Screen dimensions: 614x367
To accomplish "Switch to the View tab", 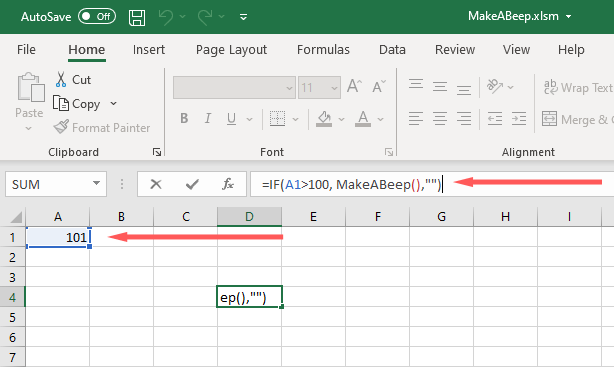I will tap(516, 50).
